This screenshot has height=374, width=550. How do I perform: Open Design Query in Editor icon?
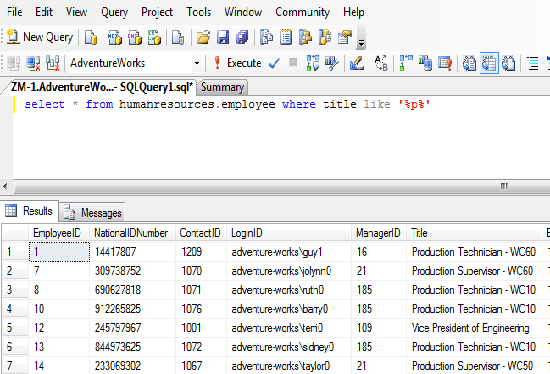click(x=357, y=64)
